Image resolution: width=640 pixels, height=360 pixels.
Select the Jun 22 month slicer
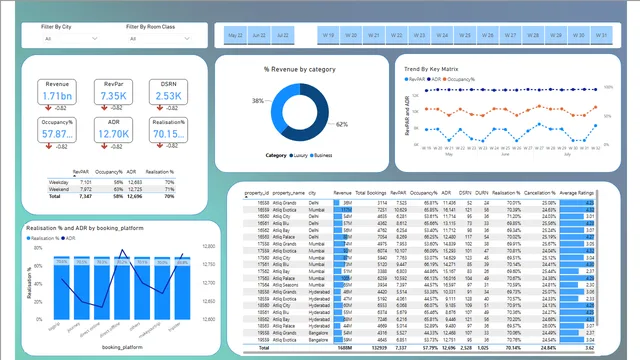point(259,36)
